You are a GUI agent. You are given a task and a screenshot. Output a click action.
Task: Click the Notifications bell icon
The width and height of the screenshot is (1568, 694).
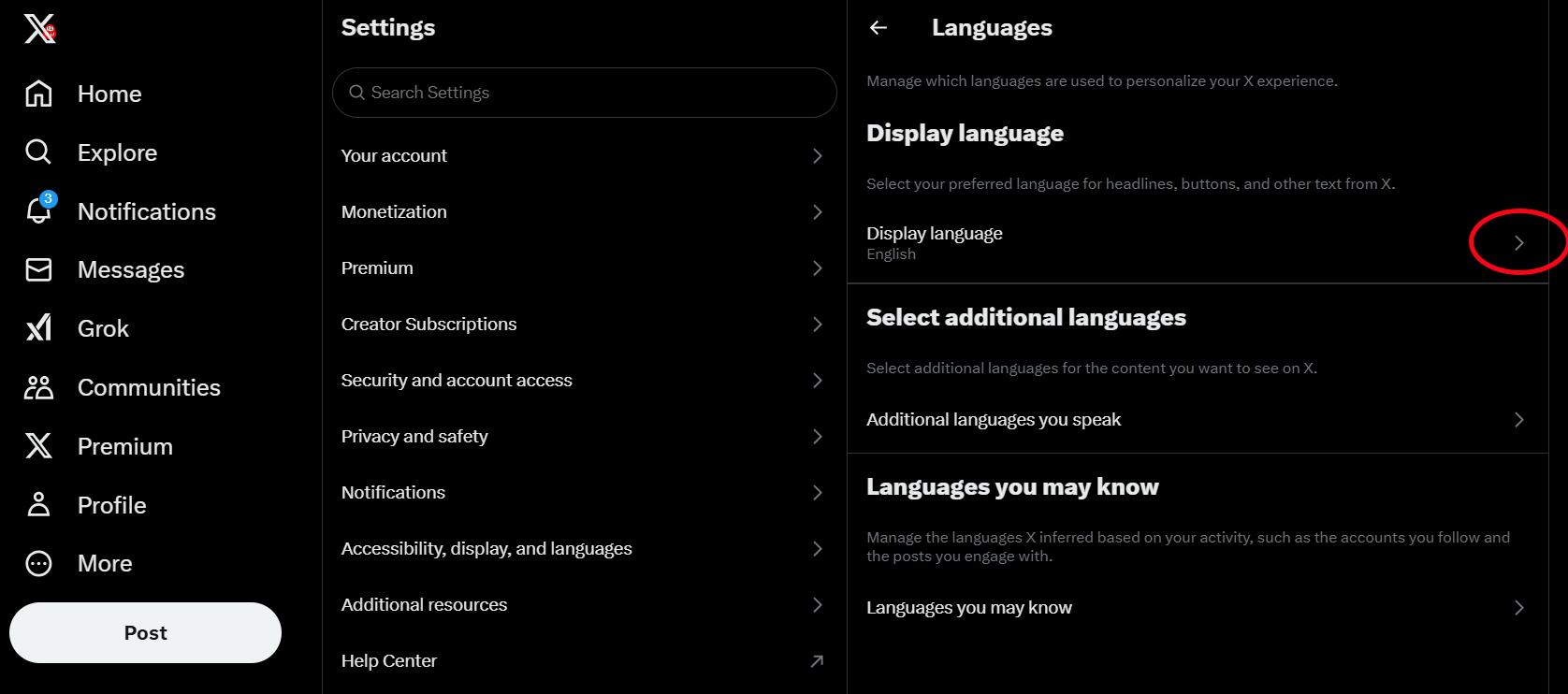[x=38, y=211]
